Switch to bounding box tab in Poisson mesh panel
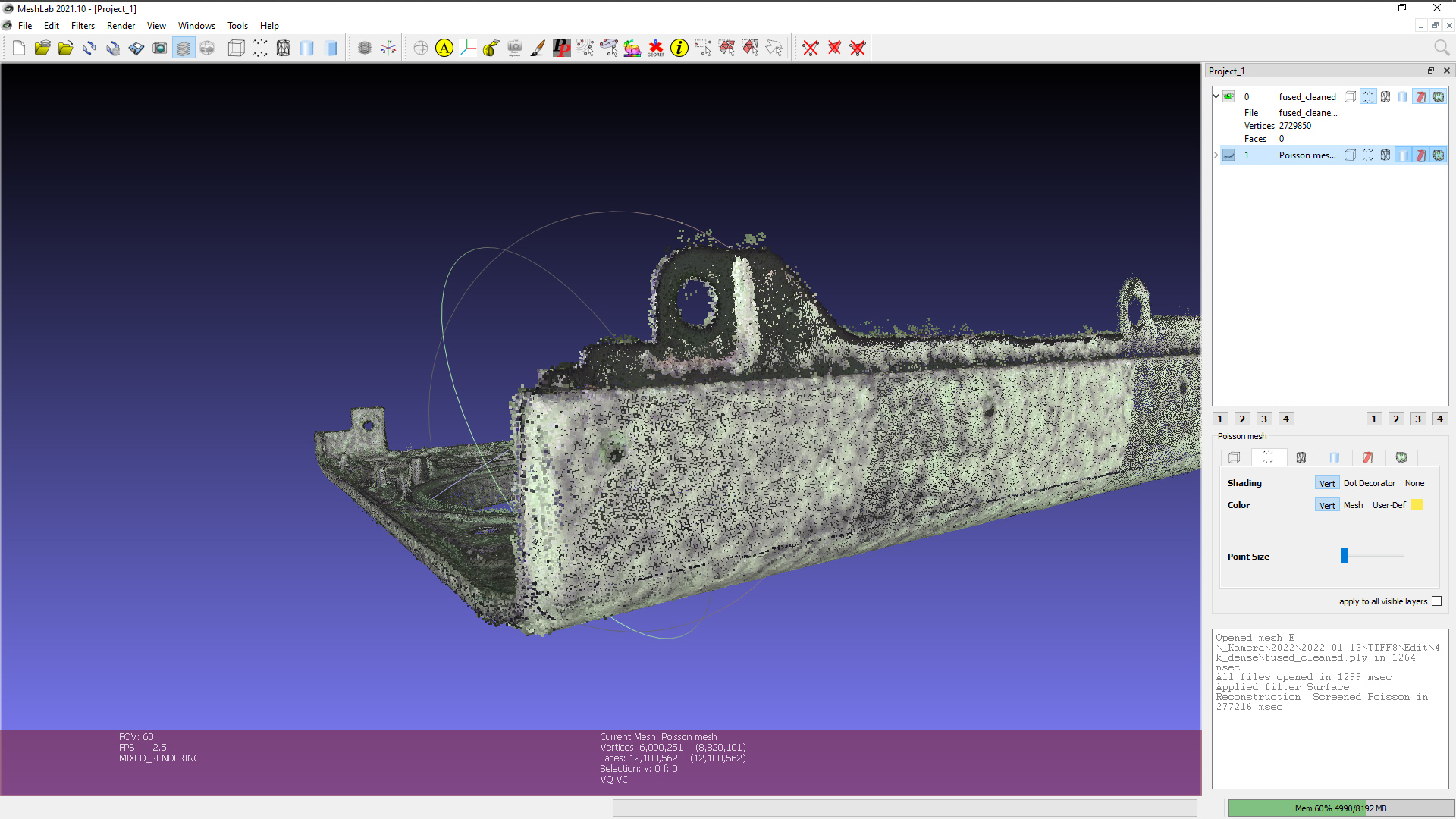Screen dimensions: 1456x819 coord(1234,457)
